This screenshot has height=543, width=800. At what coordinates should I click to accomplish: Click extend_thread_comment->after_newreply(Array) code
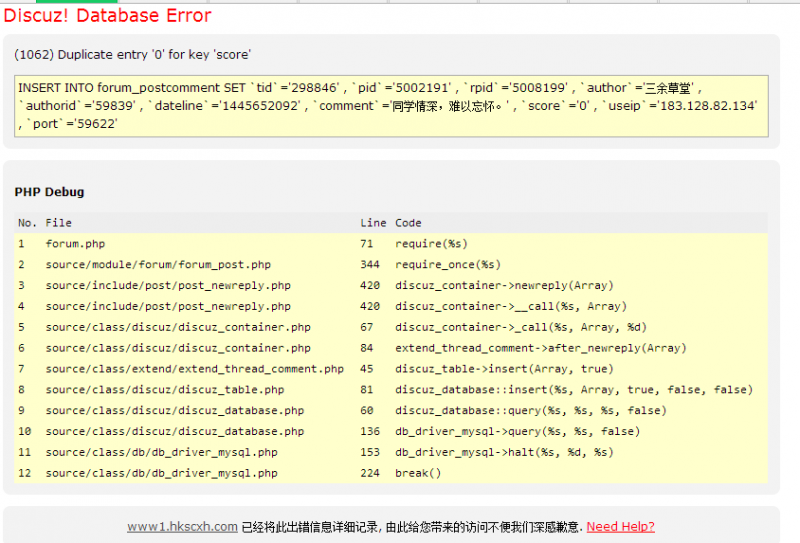(x=541, y=348)
